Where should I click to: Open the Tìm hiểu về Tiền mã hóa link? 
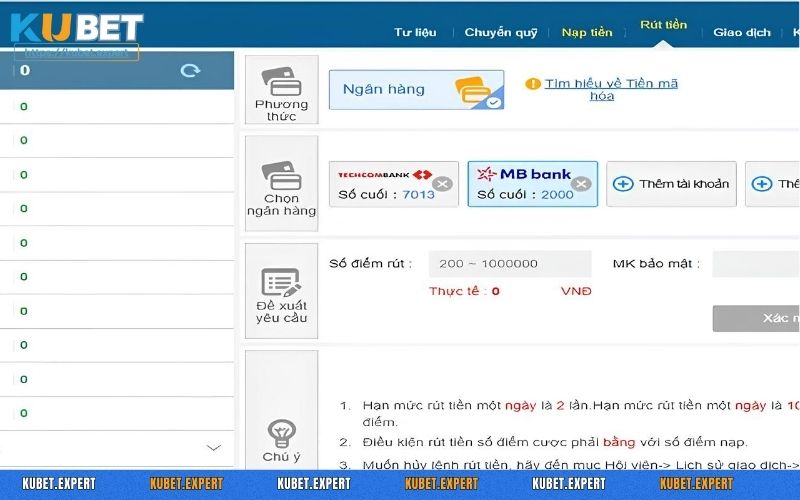610,90
